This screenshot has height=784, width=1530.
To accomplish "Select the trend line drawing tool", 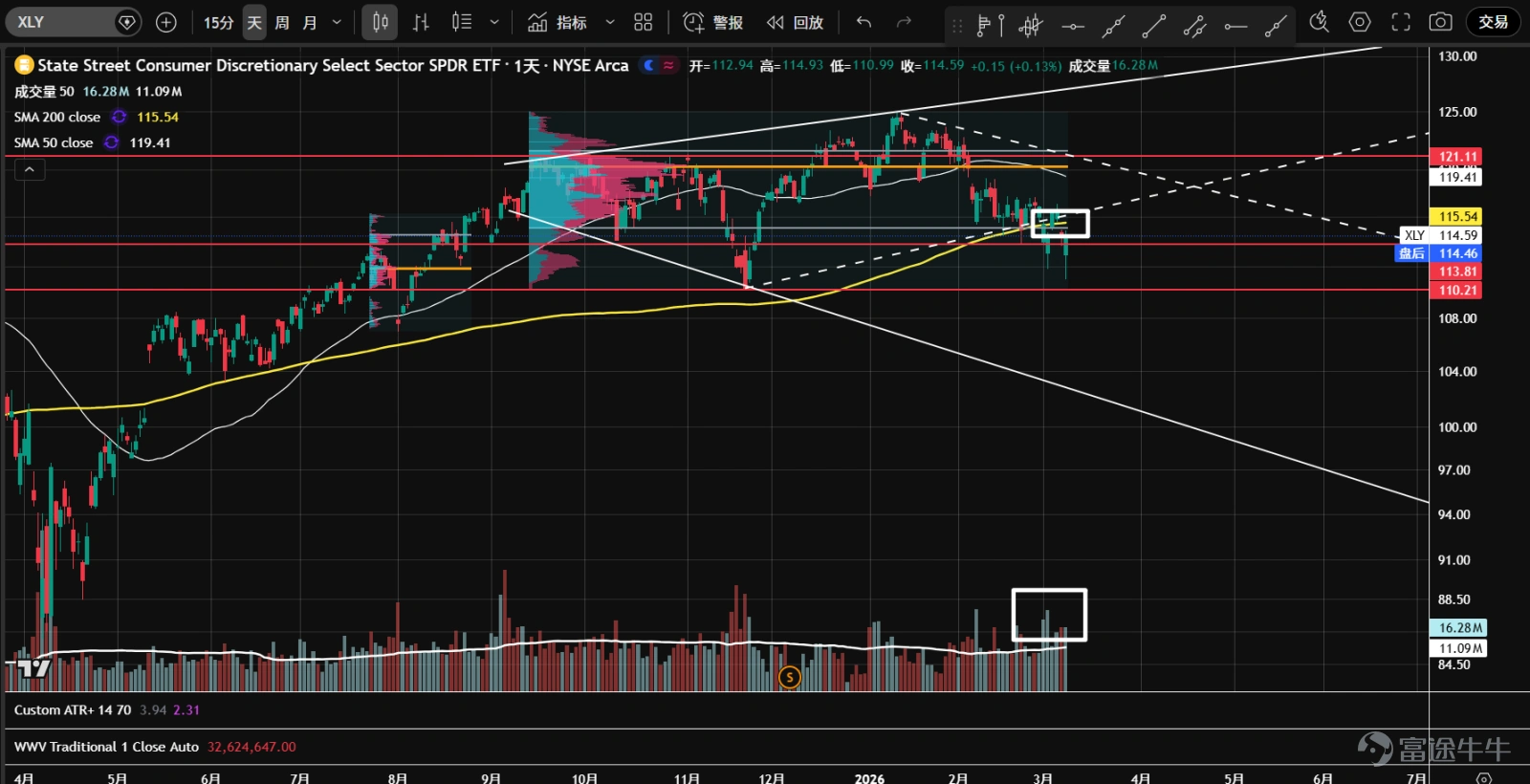I will coord(1154,26).
